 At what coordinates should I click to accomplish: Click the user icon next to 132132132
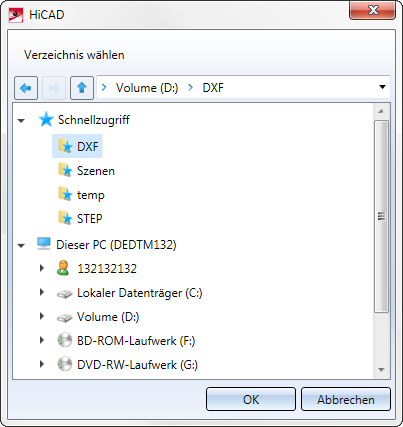63,268
